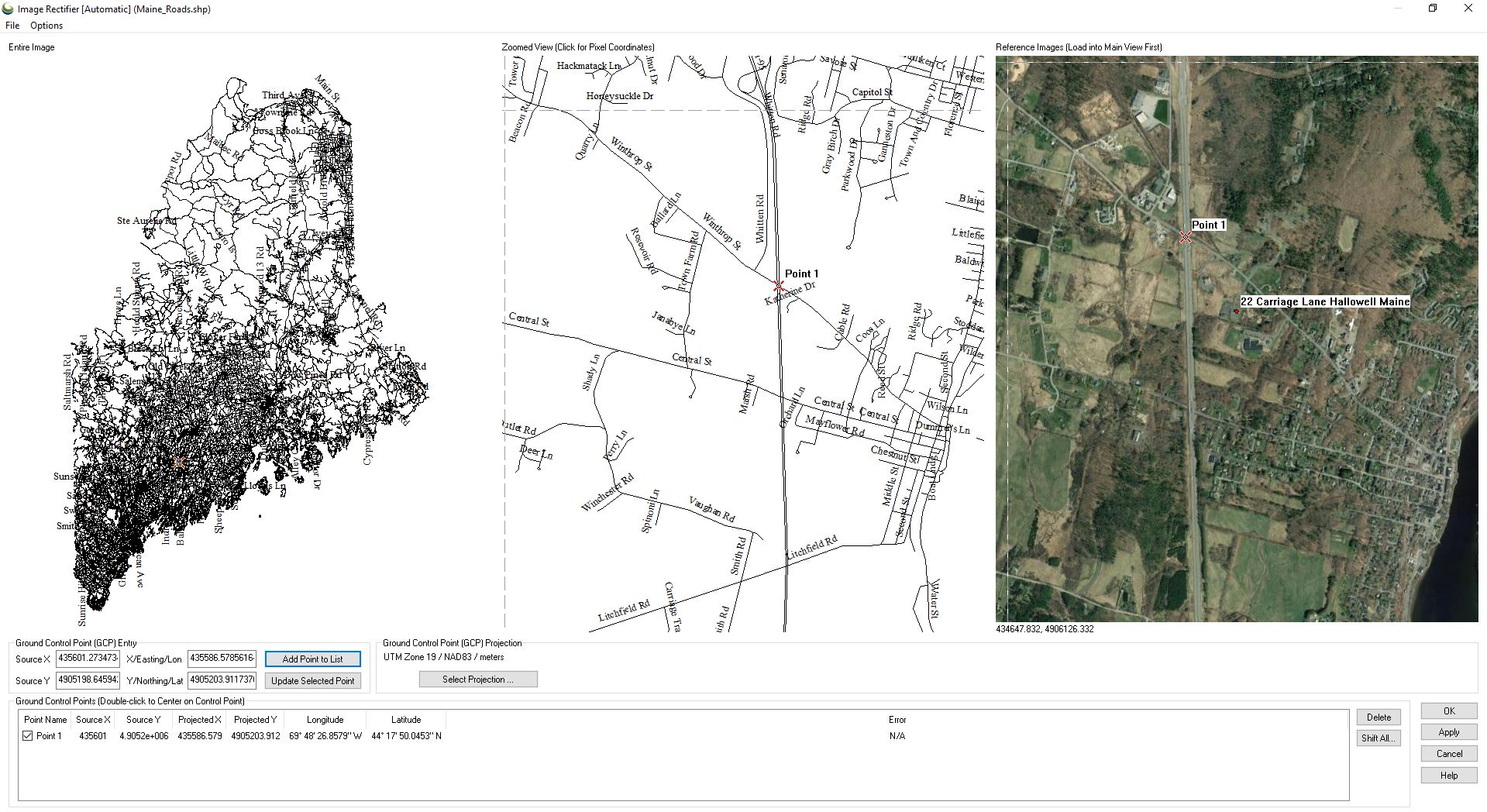Click the Image Rectifier app icon in title bar

pos(9,9)
